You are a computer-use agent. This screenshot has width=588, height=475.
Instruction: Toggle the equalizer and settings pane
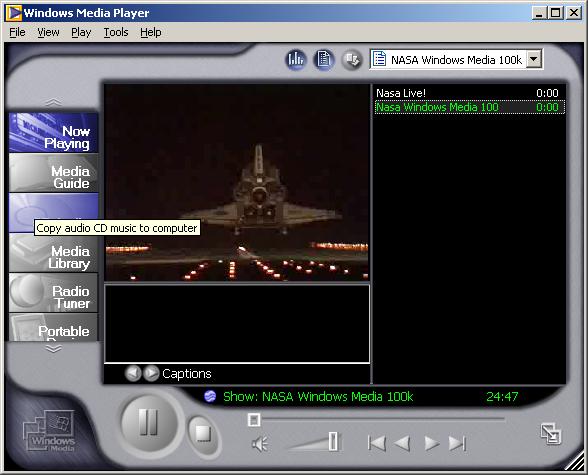(296, 59)
